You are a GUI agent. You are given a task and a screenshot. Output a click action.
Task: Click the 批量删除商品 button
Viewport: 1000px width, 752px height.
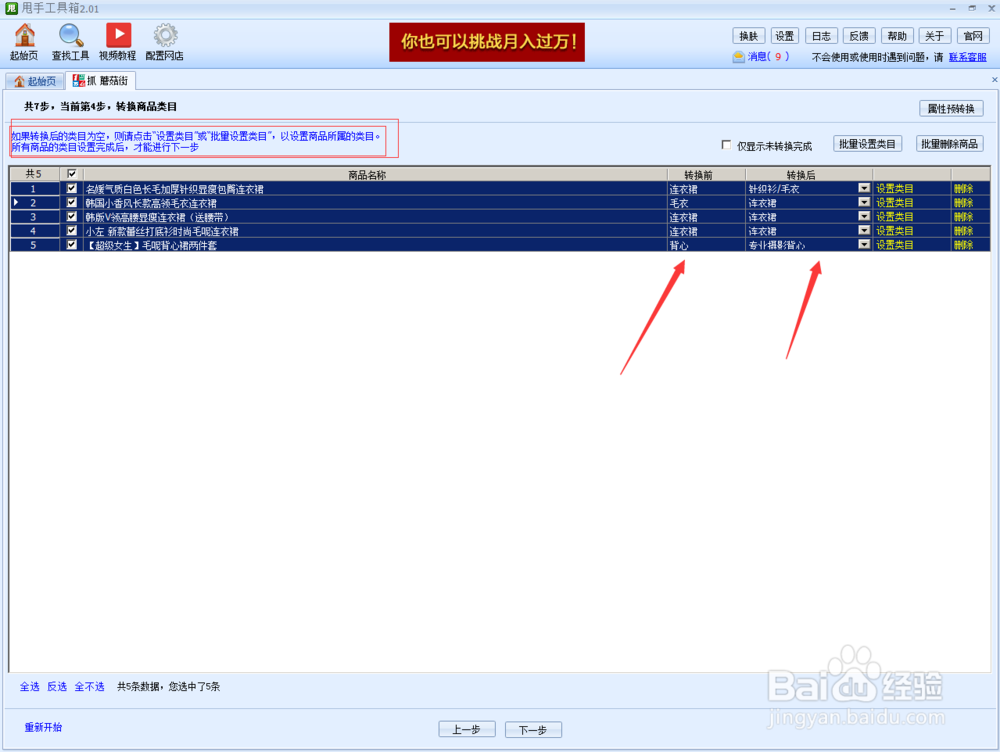951,143
